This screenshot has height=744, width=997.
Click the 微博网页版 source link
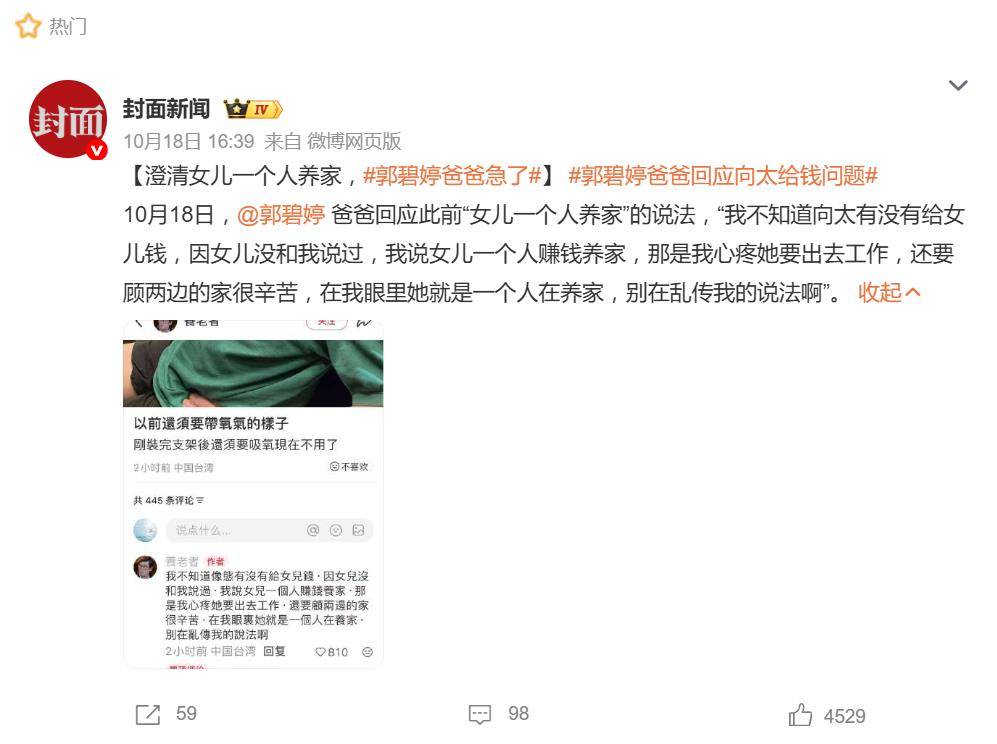point(355,141)
